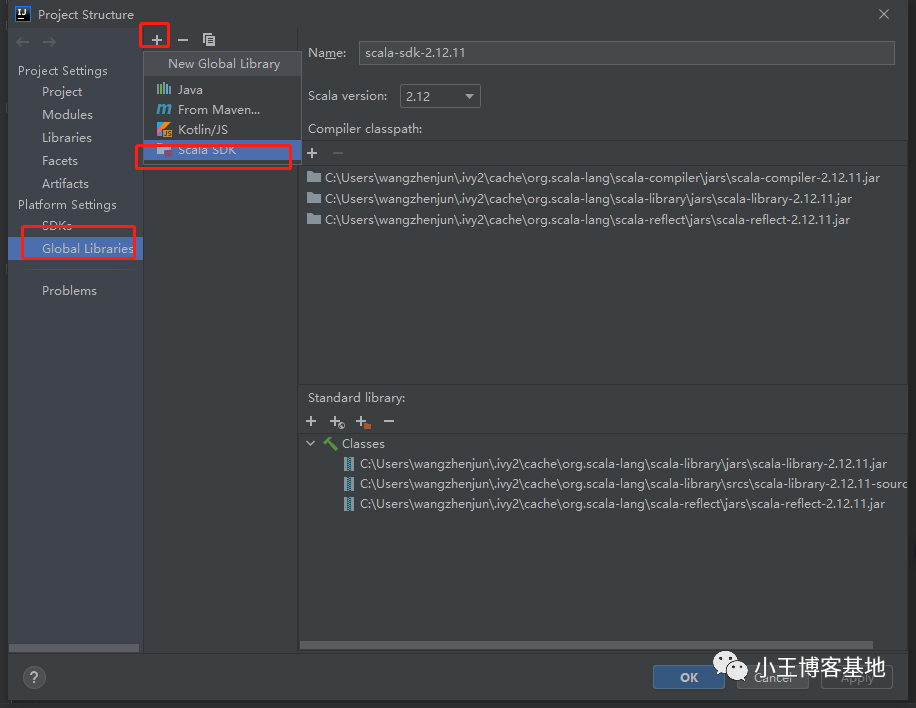Open the Scala version dropdown
Screen dimensions: 916x708
(440, 96)
